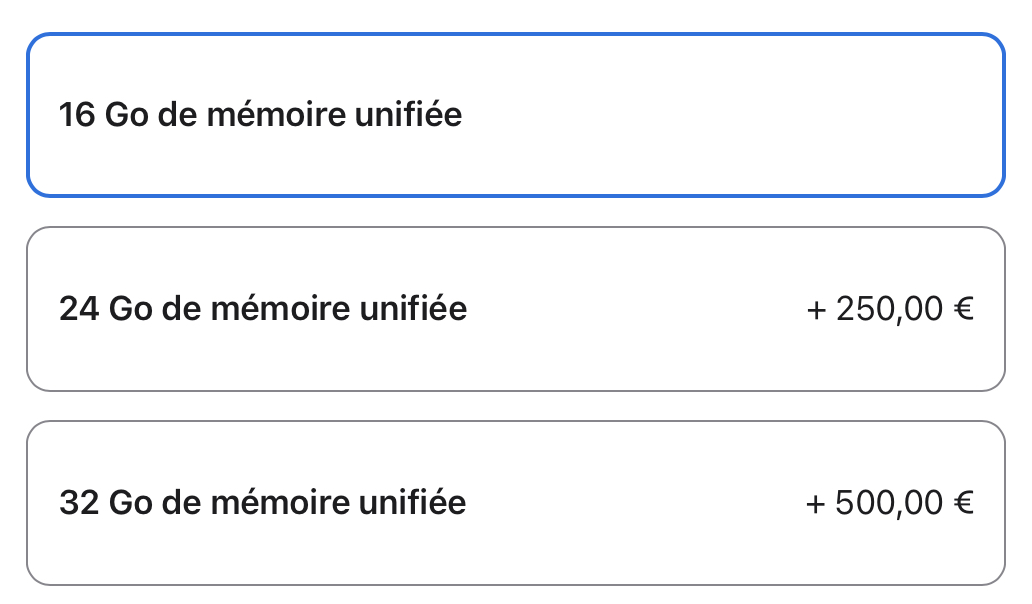The width and height of the screenshot is (1032, 604).
Task: Choose the 32 Go memory upgrade card
Action: point(515,502)
